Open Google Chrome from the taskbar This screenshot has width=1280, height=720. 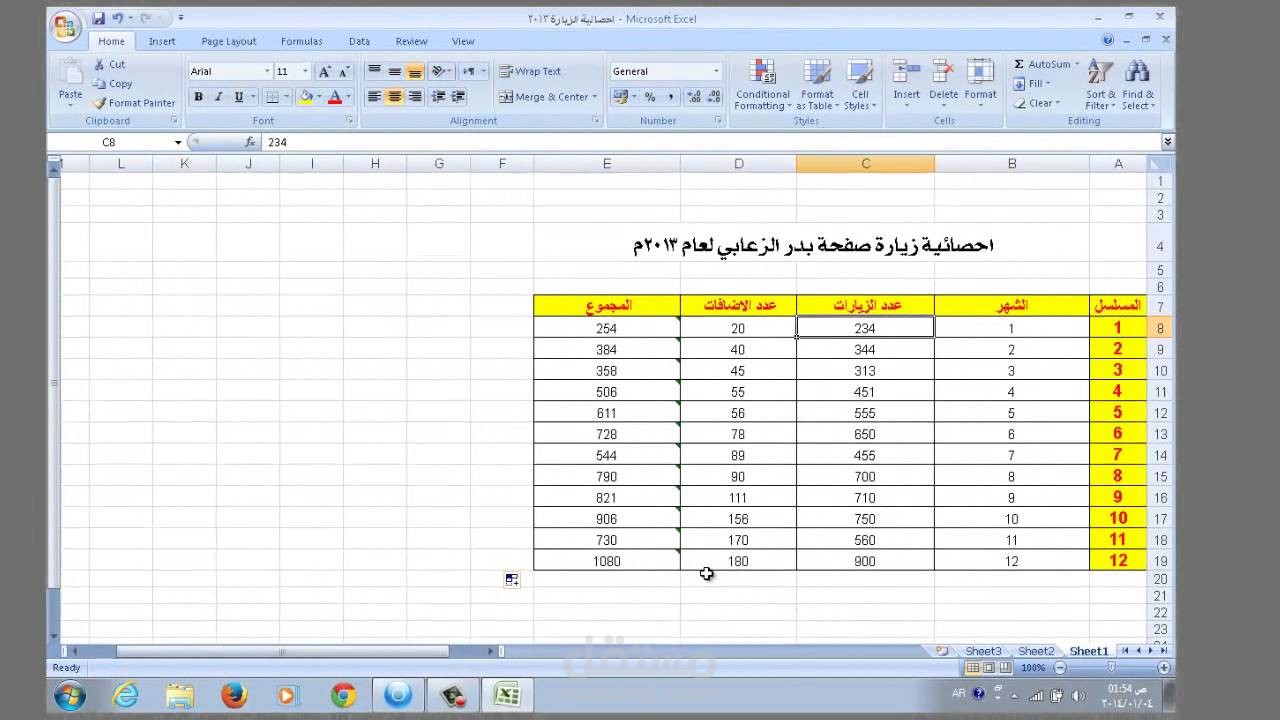[343, 695]
